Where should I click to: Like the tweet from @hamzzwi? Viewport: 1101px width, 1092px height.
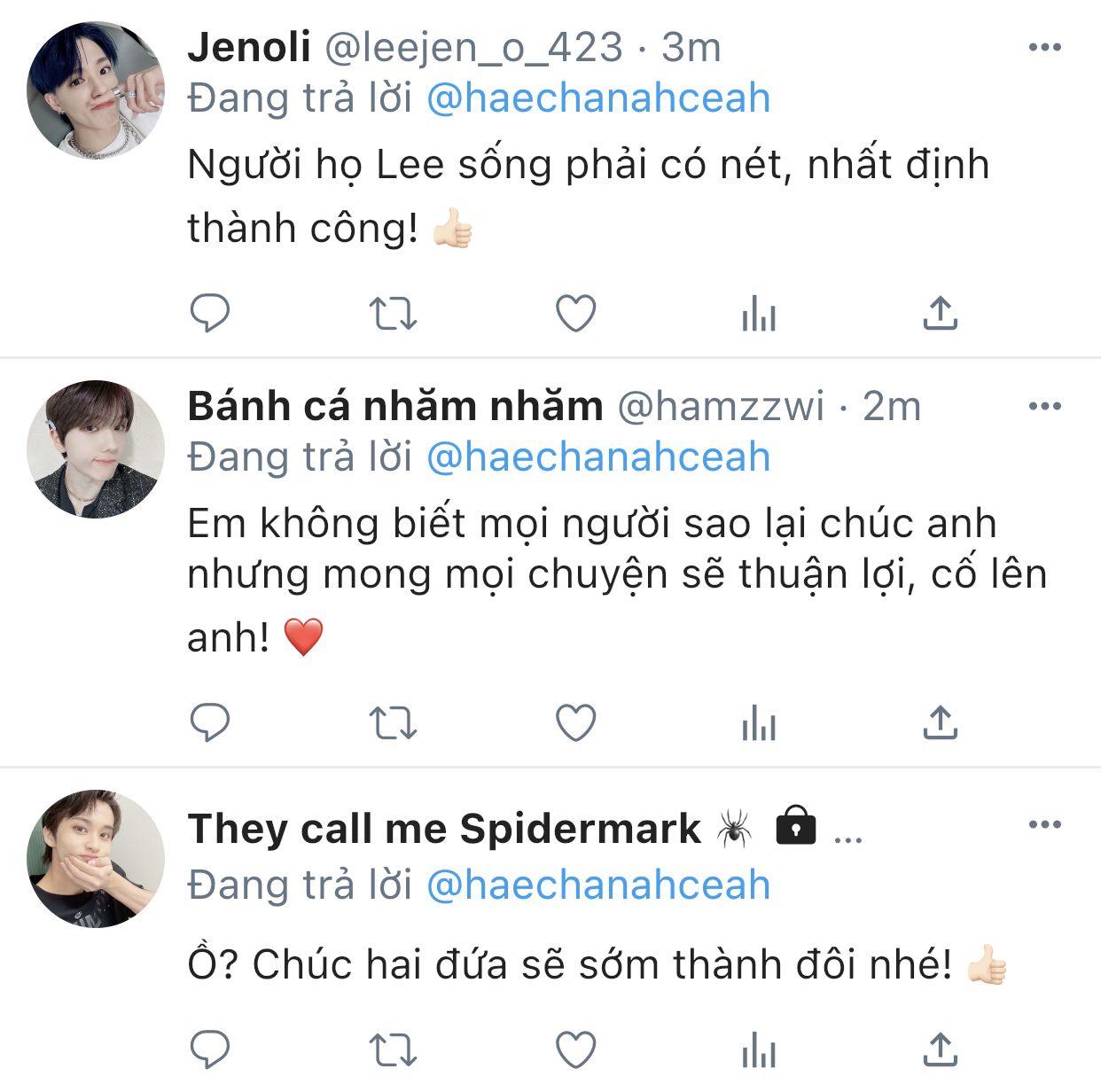tap(575, 722)
